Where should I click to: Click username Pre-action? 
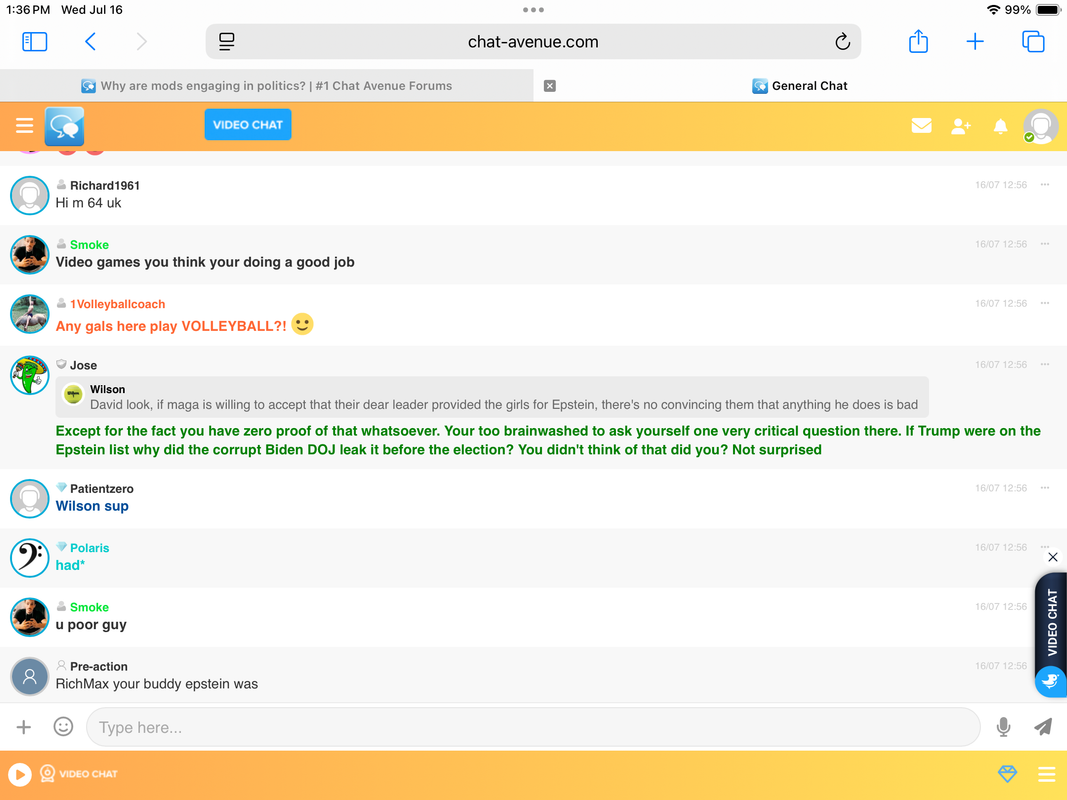point(99,666)
